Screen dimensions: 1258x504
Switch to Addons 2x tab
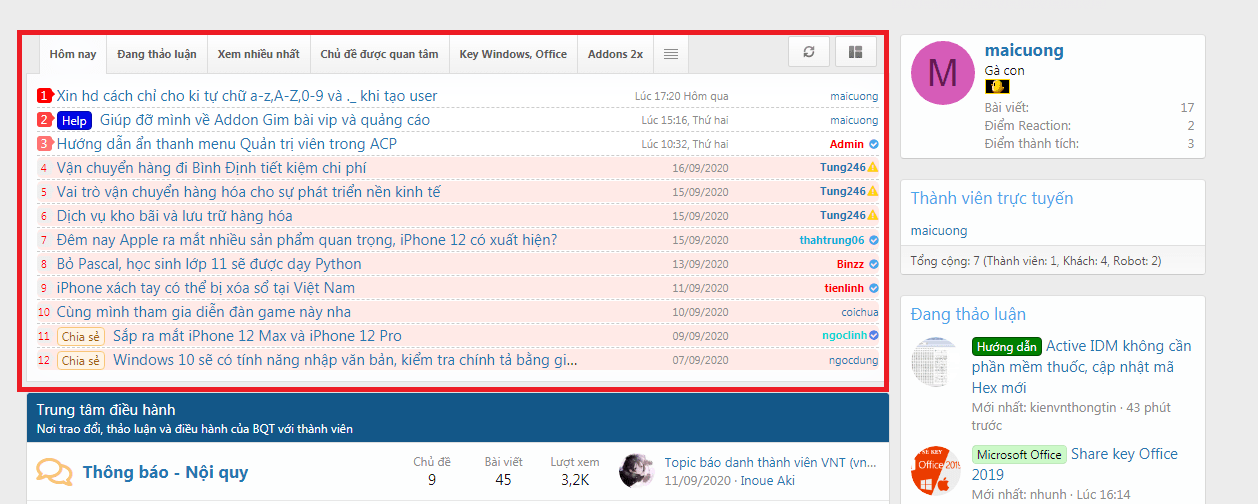tap(615, 54)
